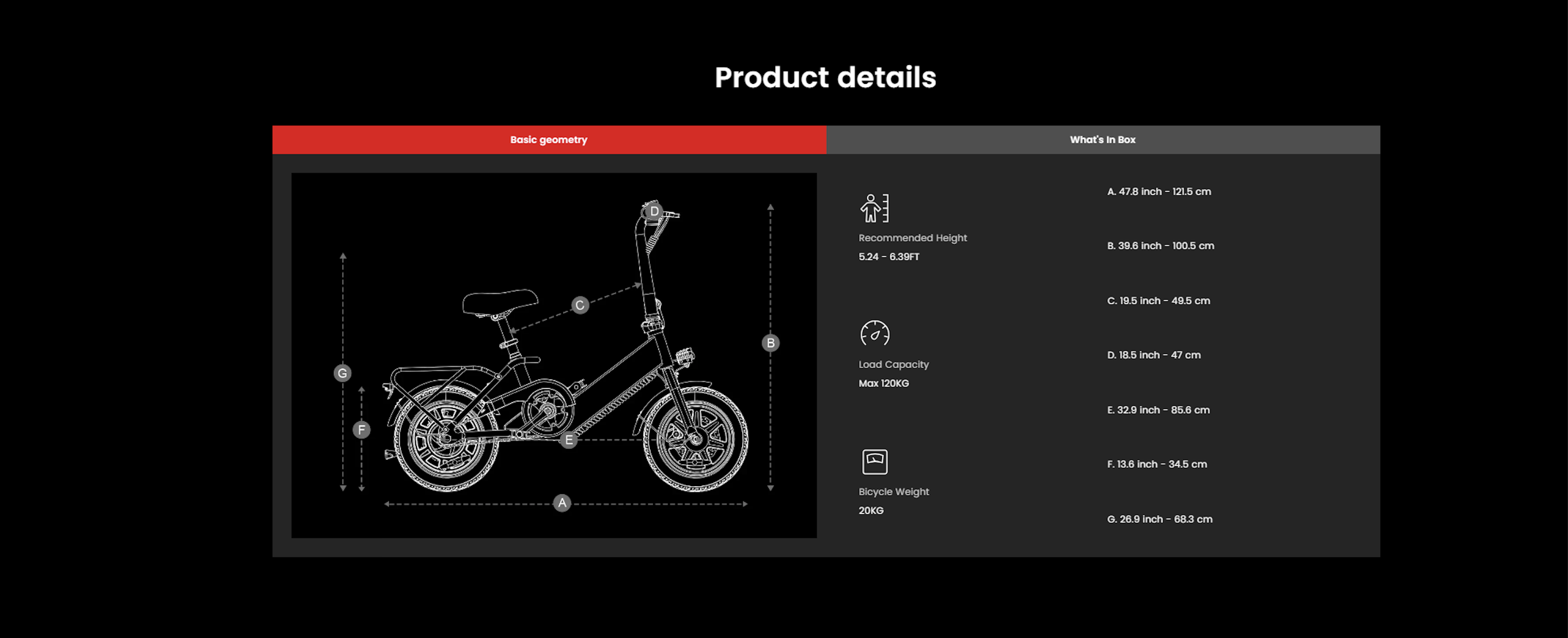Click marker A on the bike diagram
The width and height of the screenshot is (1568, 638).
pos(562,503)
